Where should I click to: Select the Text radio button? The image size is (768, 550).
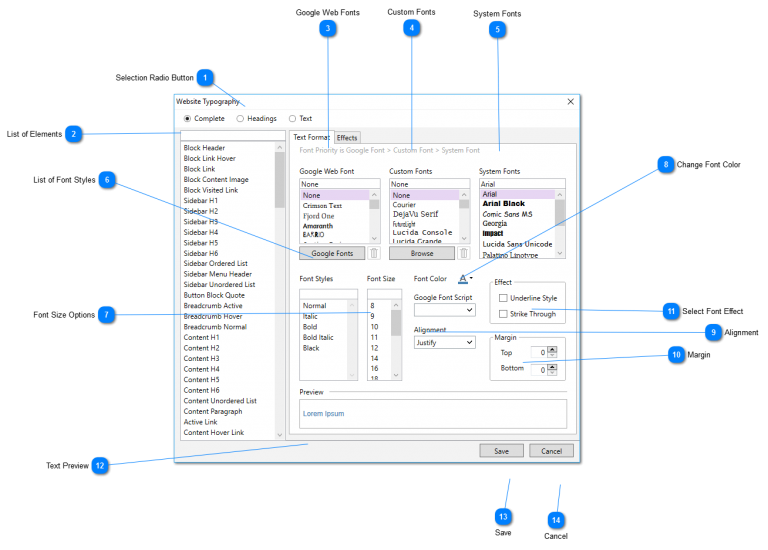[x=292, y=119]
